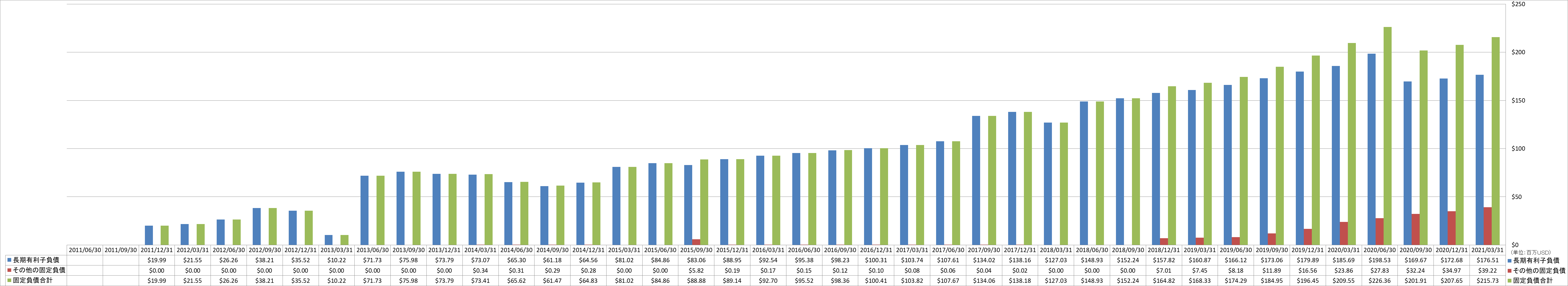The image size is (1568, 286).
Task: Select the $32.24 cell
Action: (x=1416, y=270)
